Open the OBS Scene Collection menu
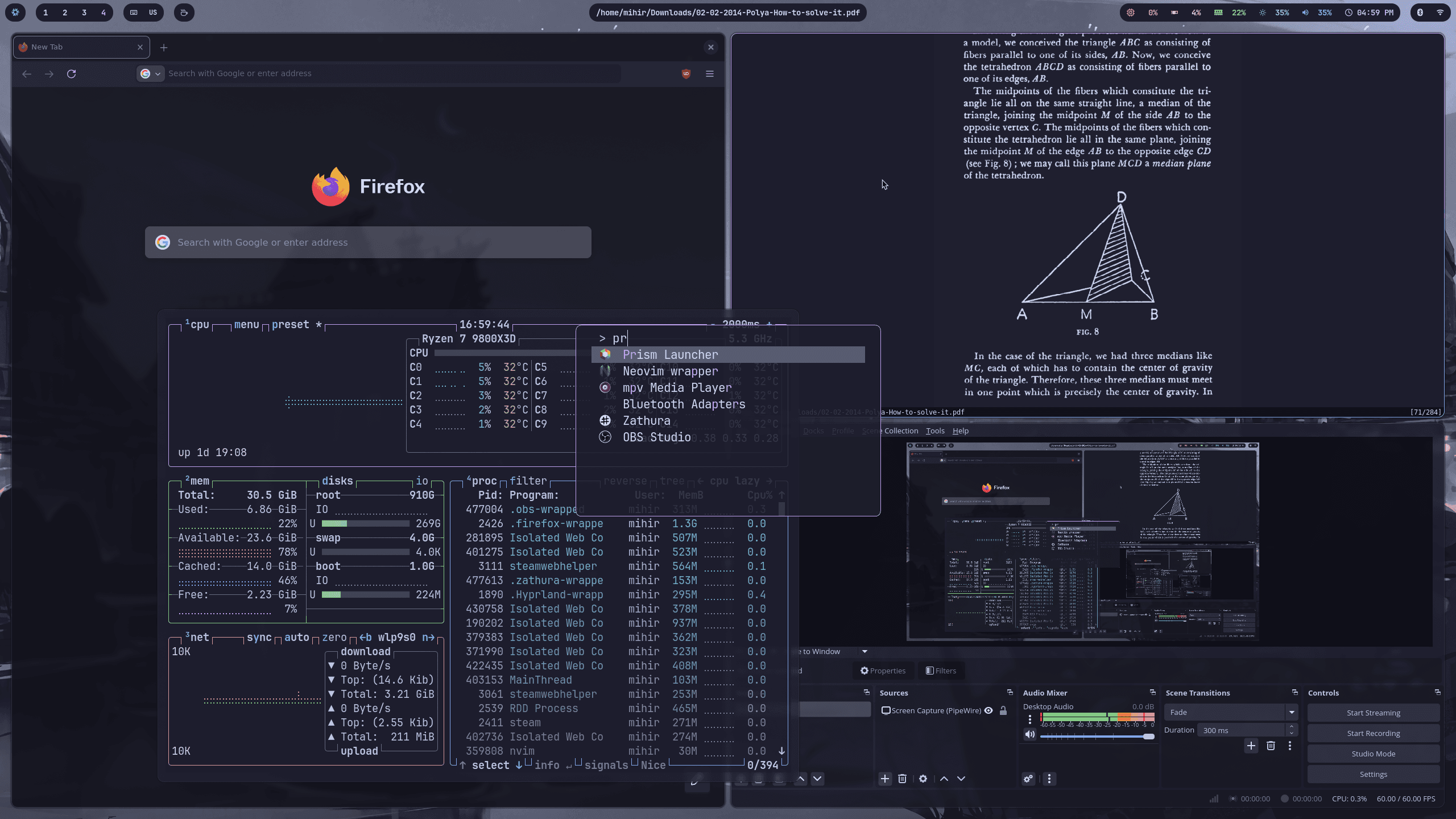Image resolution: width=1456 pixels, height=819 pixels. (890, 431)
